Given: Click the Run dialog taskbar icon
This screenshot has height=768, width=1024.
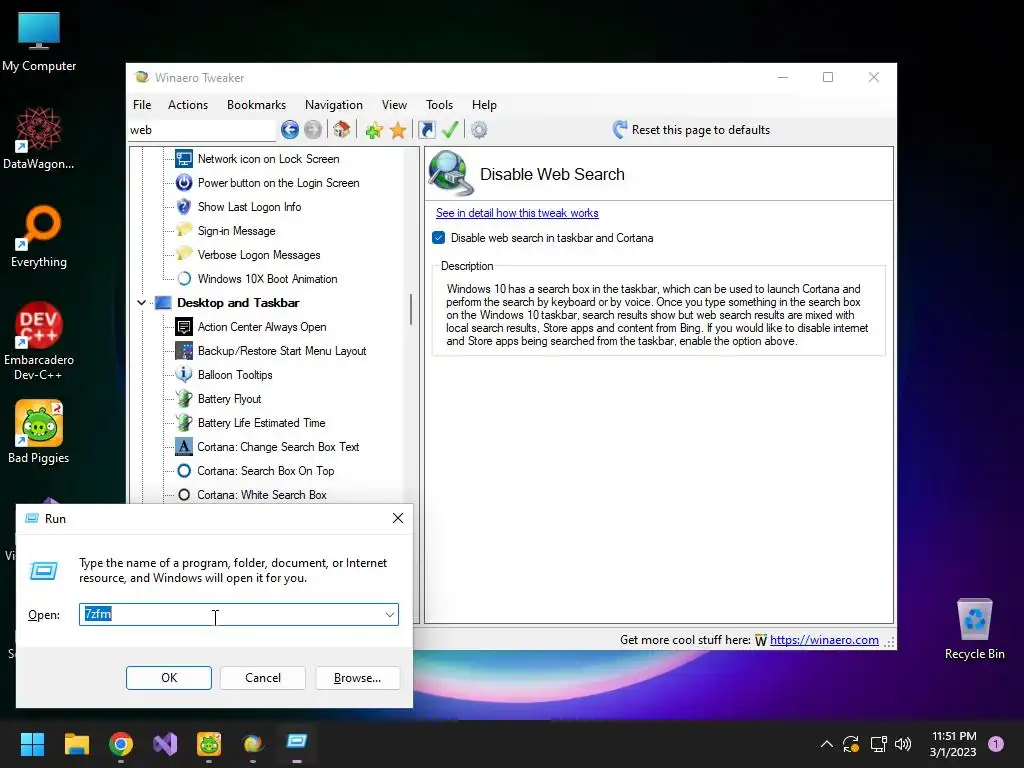Looking at the screenshot, I should pyautogui.click(x=296, y=743).
